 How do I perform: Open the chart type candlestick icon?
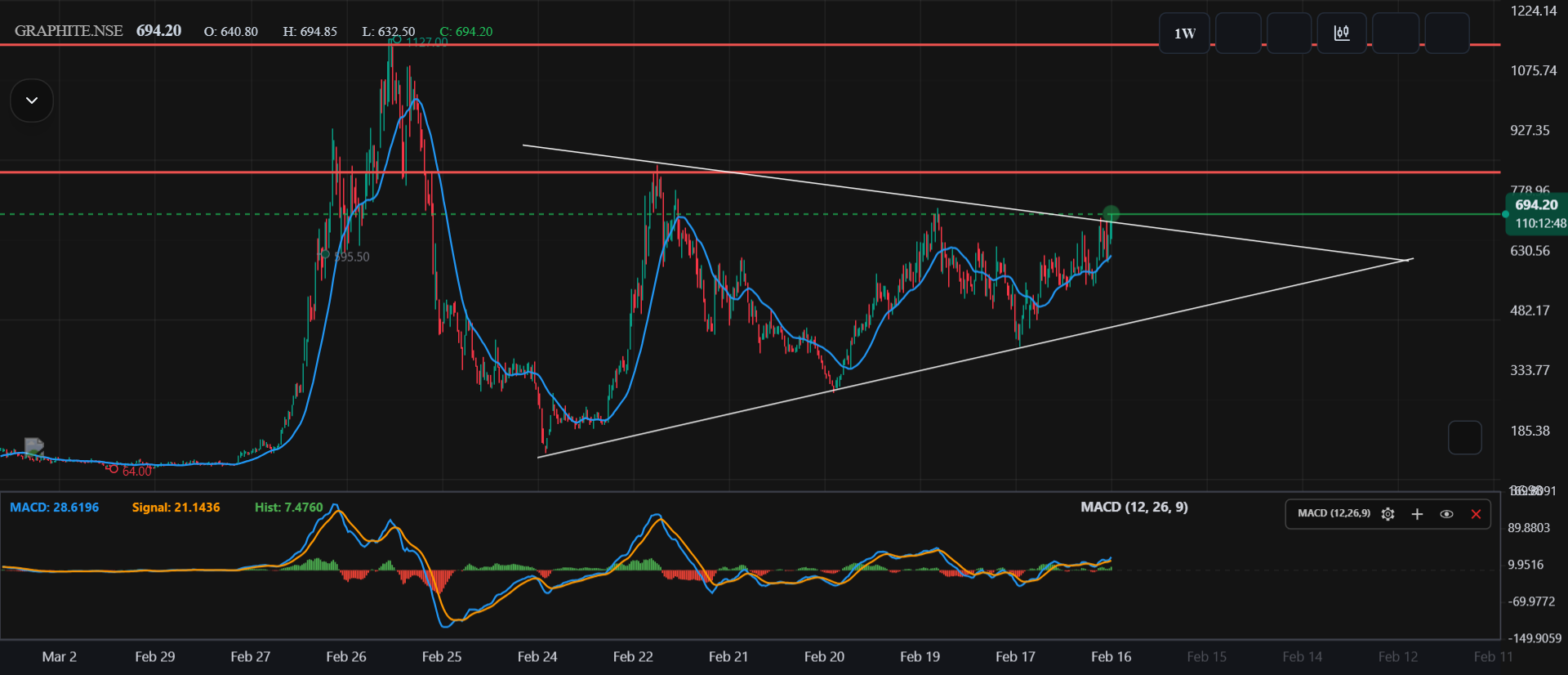coord(1342,33)
